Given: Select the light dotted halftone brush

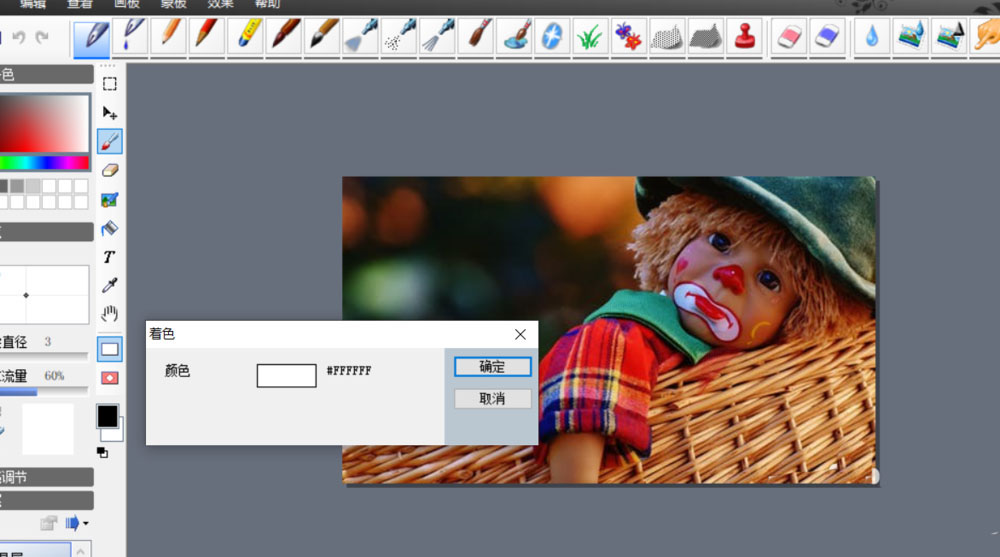Looking at the screenshot, I should (666, 37).
